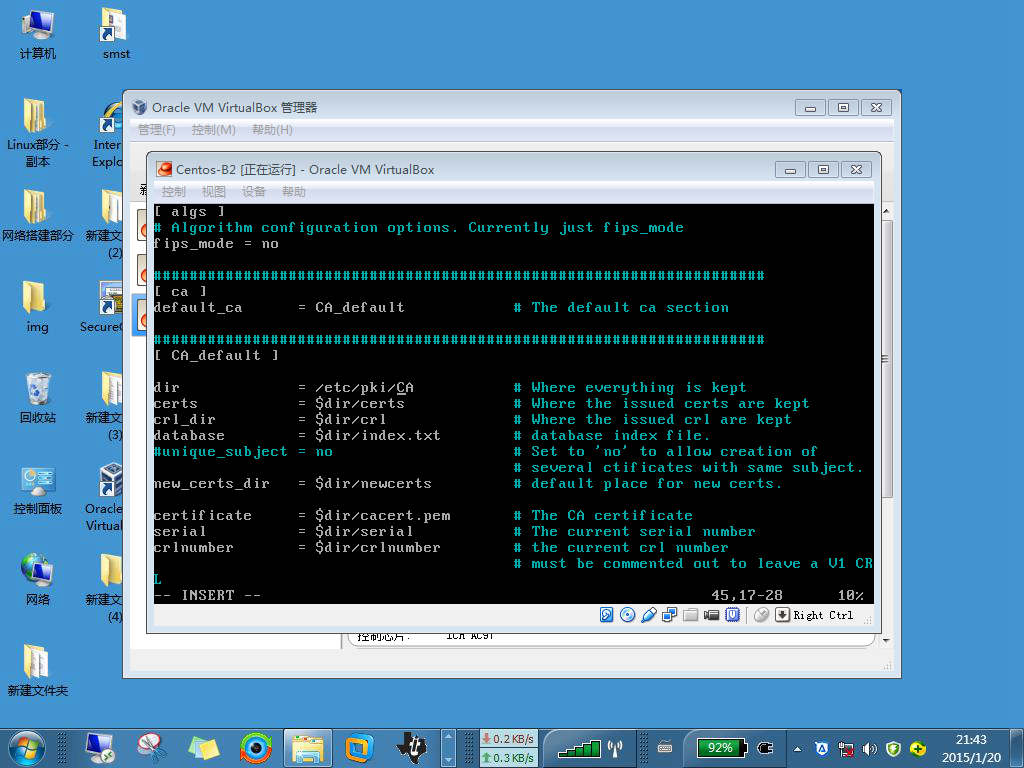Click the network speed 0.2 KB/s monitor
The height and width of the screenshot is (768, 1024).
point(509,739)
